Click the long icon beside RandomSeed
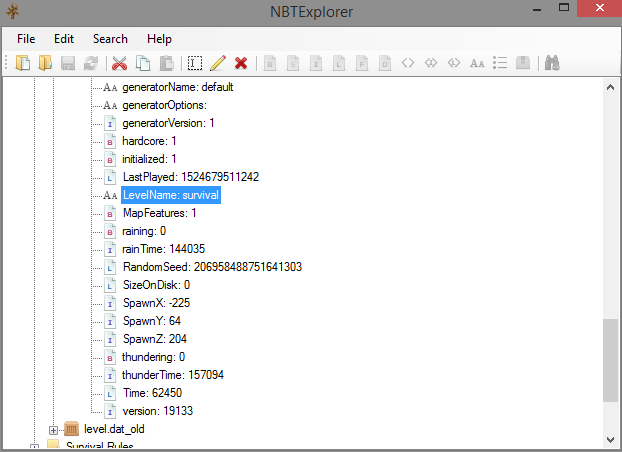This screenshot has width=622, height=452. (110, 267)
